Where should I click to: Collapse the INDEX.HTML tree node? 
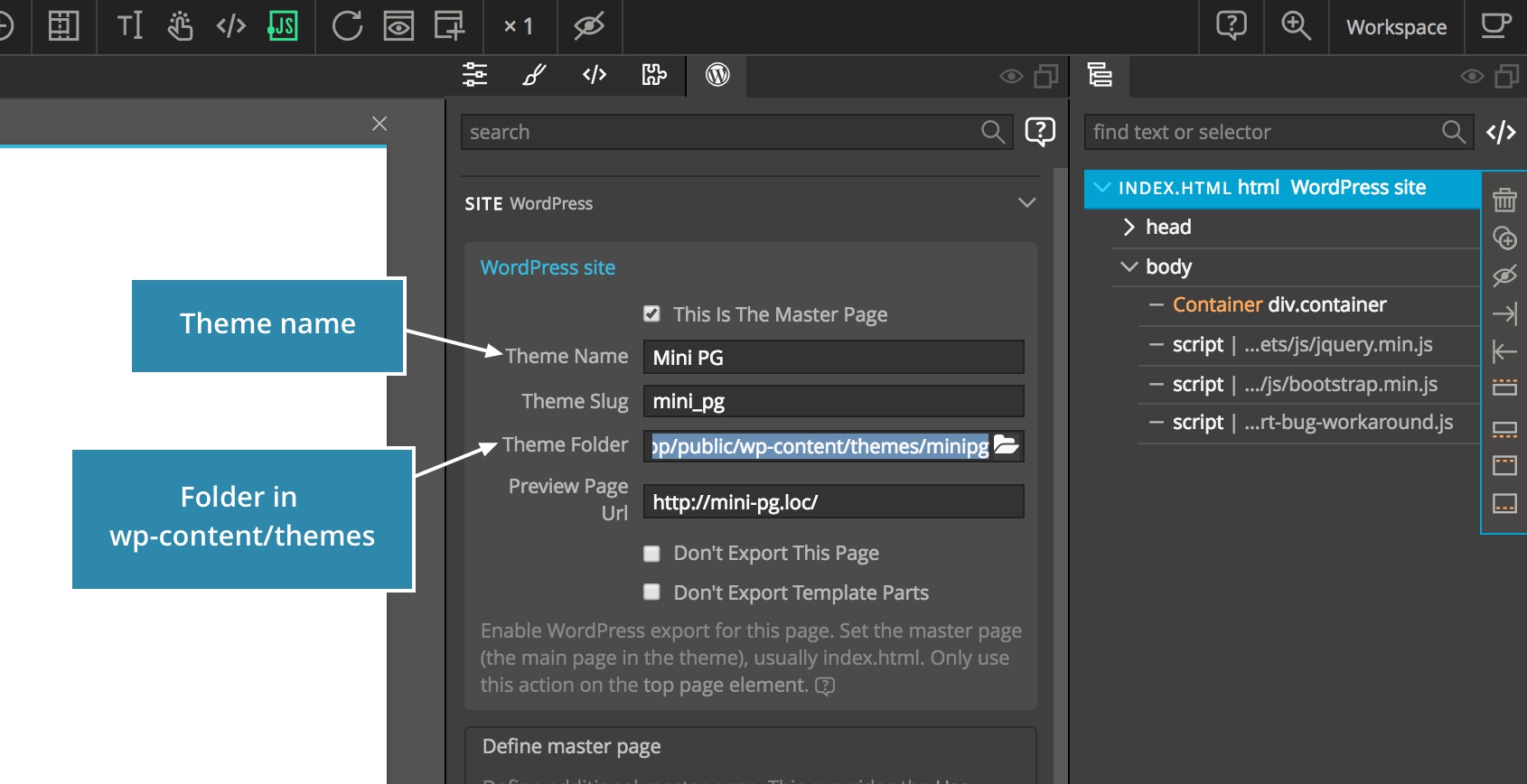(x=1101, y=187)
